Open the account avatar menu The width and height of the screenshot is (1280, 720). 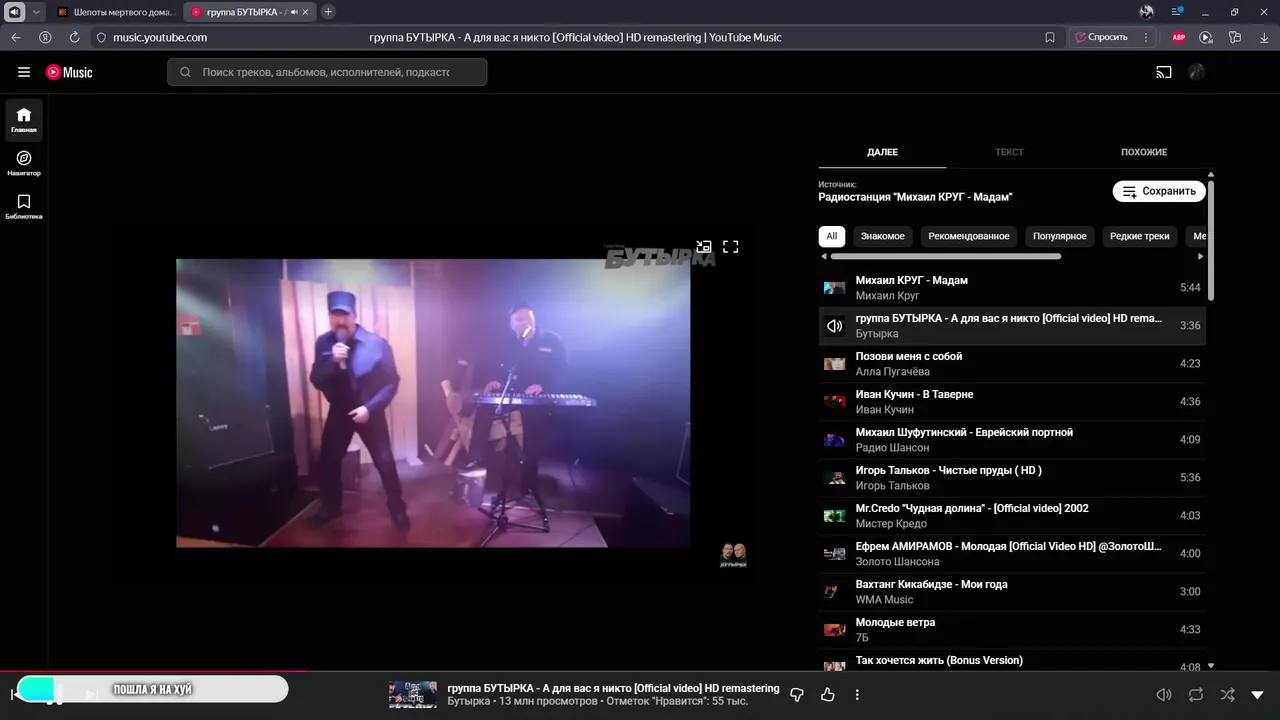(x=1196, y=72)
